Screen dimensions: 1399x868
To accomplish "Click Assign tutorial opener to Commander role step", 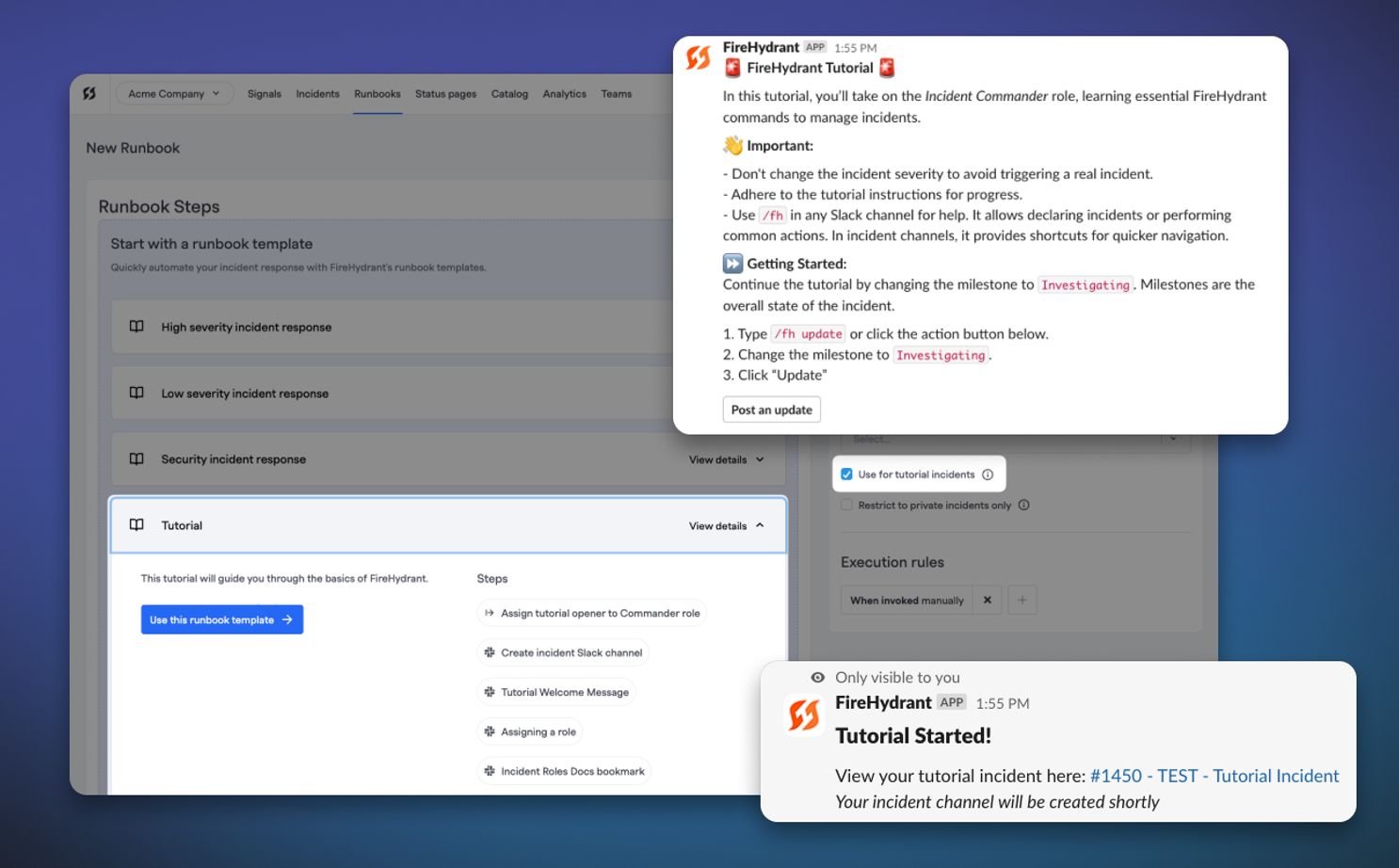I will coord(591,613).
